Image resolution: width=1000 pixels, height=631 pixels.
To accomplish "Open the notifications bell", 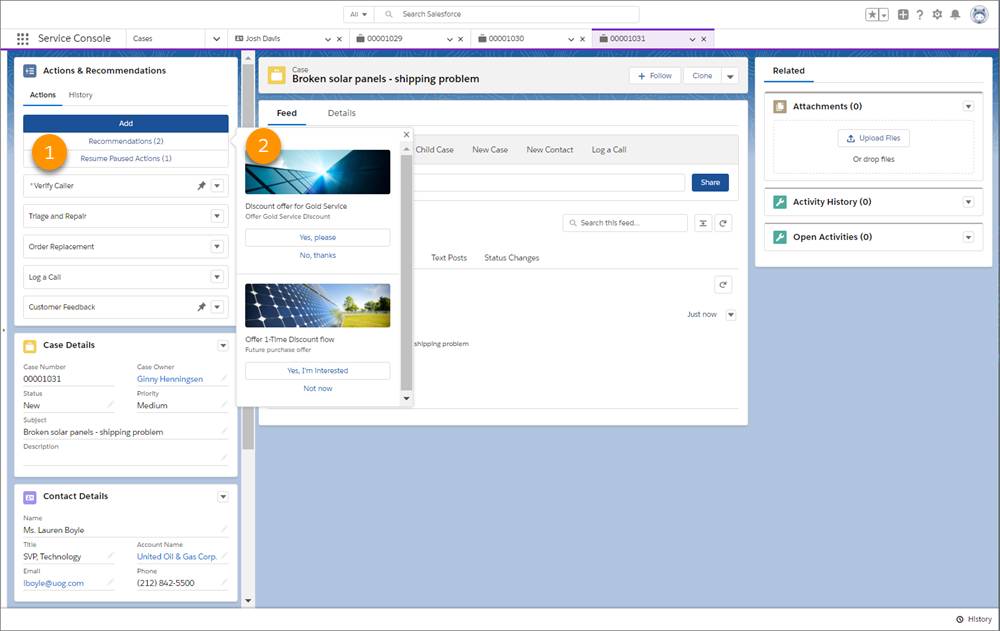I will coord(956,14).
